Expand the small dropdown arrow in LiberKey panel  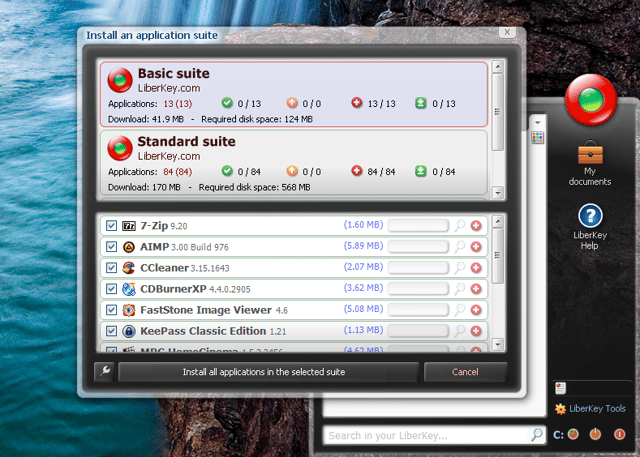click(x=538, y=122)
